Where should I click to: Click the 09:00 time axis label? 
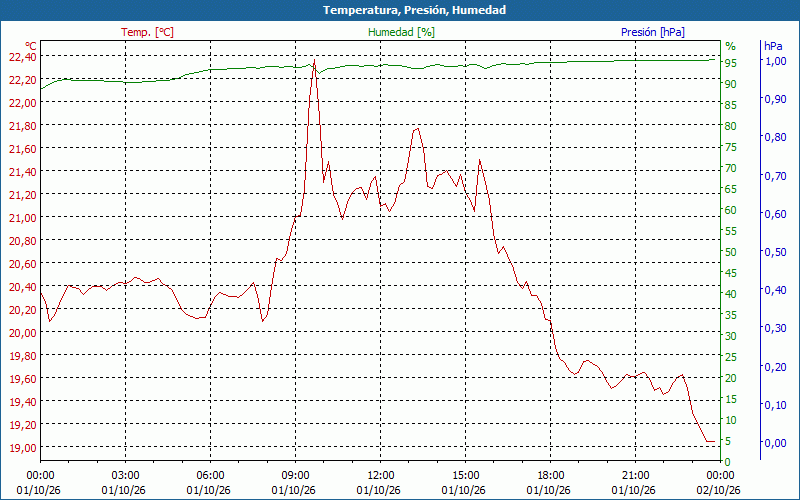(x=295, y=476)
